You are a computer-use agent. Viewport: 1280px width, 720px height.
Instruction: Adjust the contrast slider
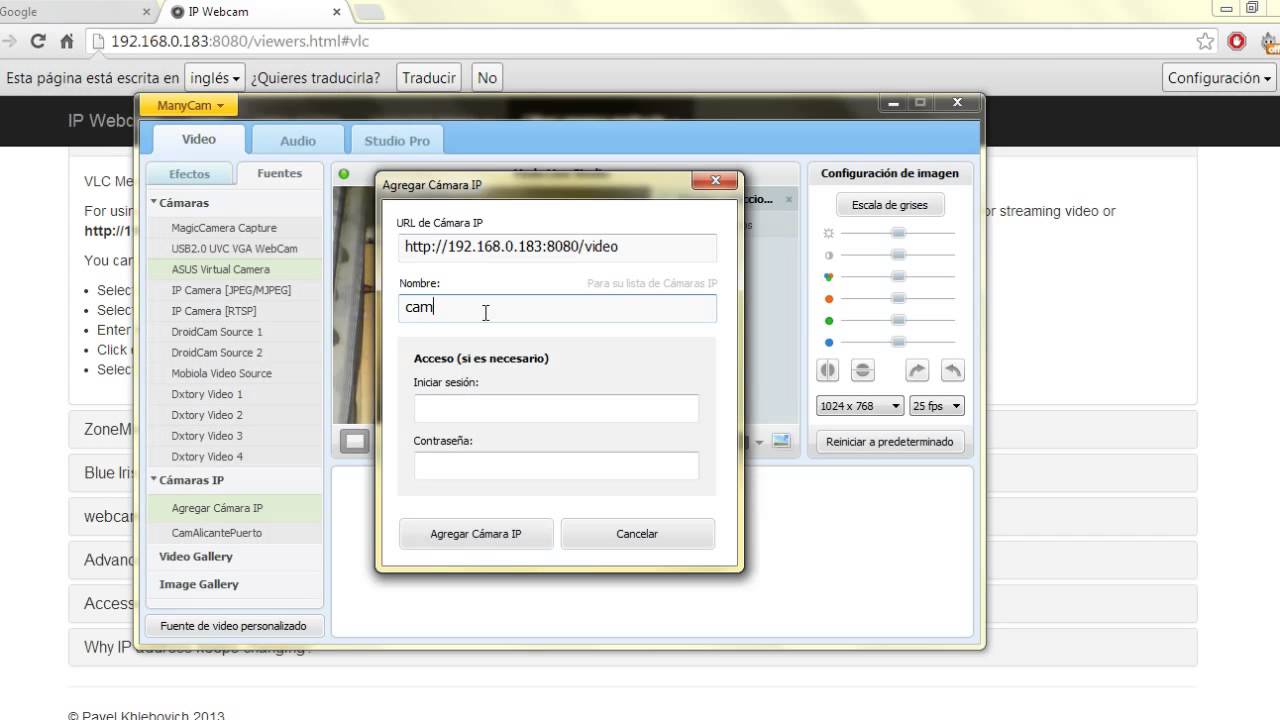(897, 255)
